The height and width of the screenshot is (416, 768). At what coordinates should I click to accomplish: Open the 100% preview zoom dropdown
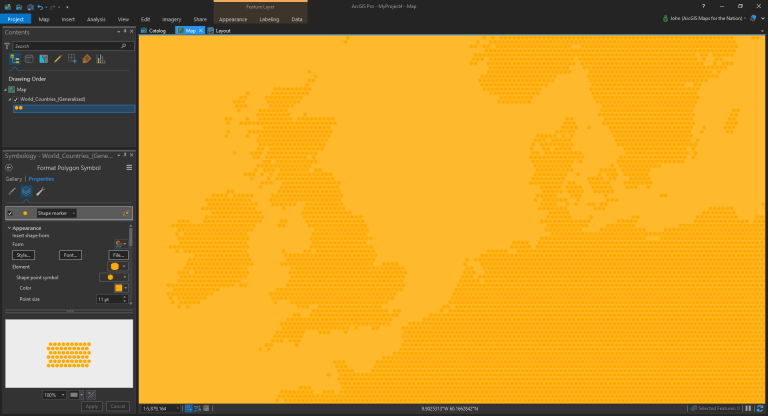click(x=54, y=395)
